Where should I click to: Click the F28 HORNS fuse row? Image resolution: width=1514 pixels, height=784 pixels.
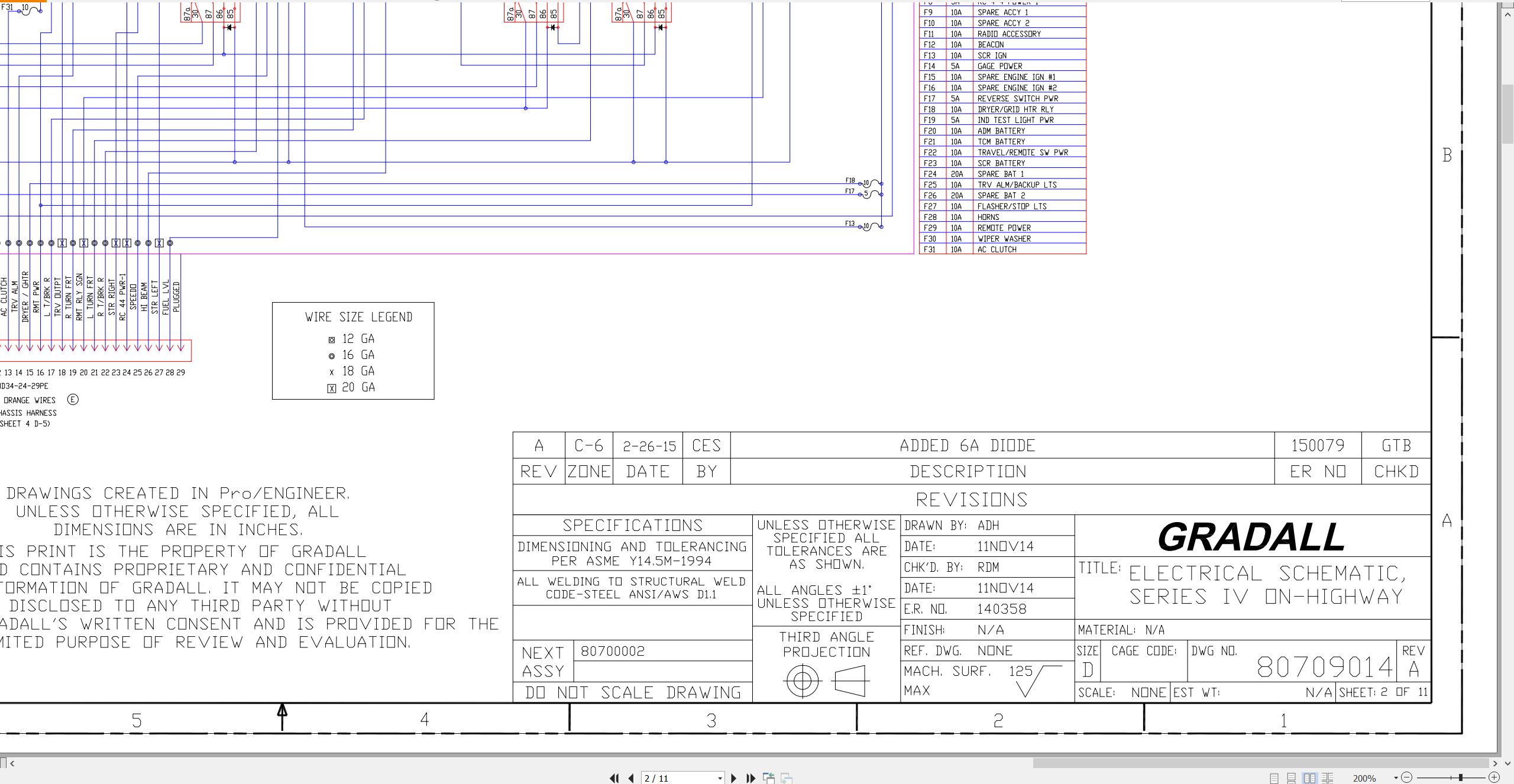tap(1003, 217)
